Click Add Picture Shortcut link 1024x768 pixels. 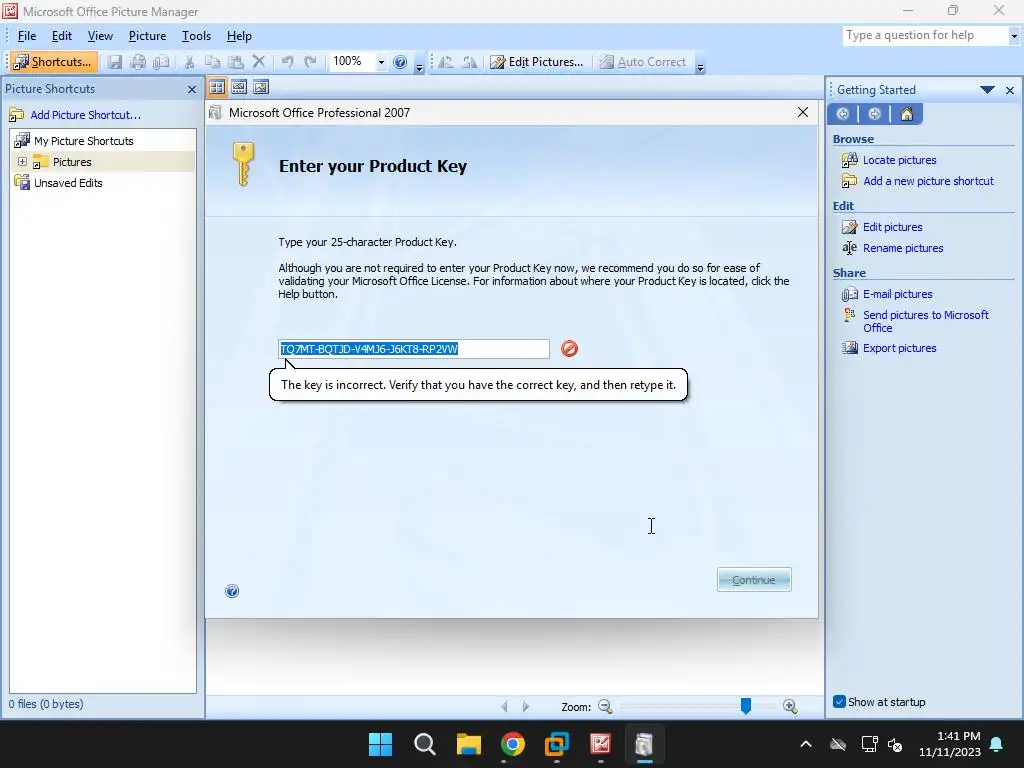pos(86,115)
